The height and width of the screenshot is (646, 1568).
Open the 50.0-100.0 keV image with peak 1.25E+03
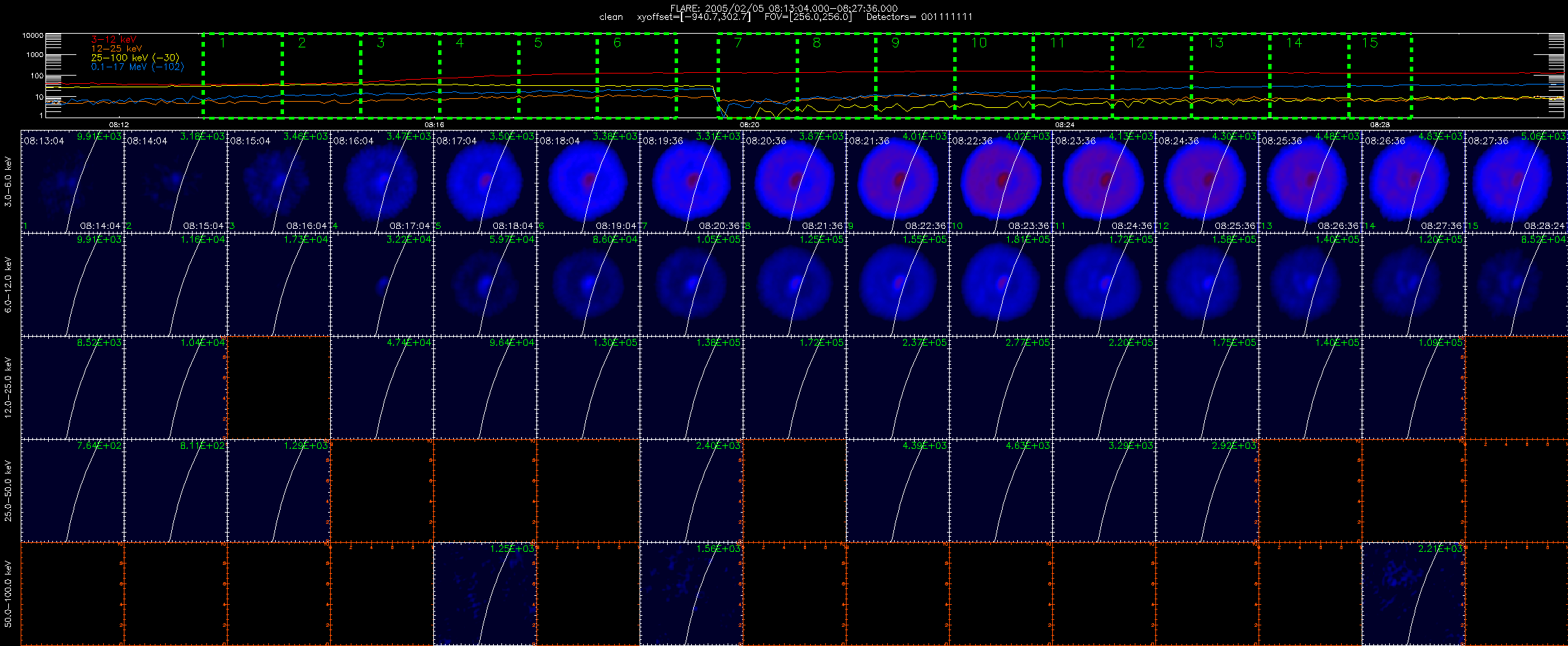click(485, 594)
